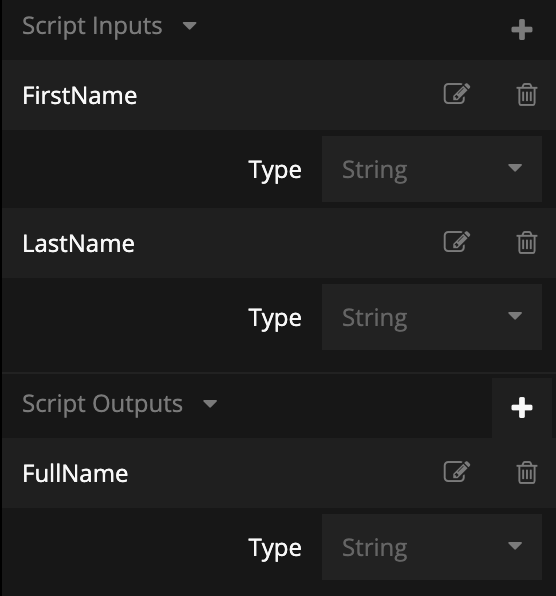Collapse the Script Outputs section arrow

pyautogui.click(x=210, y=404)
